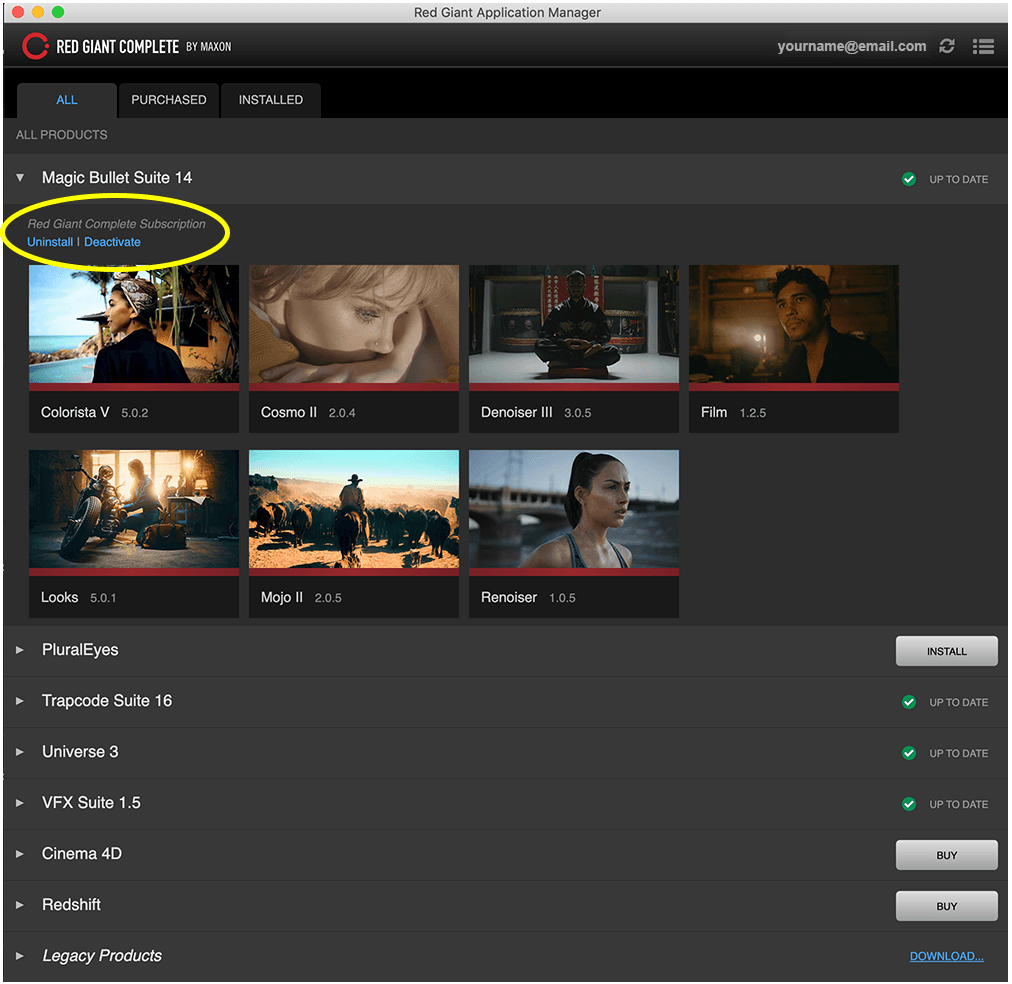Image resolution: width=1012 pixels, height=984 pixels.
Task: Click the Cinema 4D title
Action: [82, 854]
